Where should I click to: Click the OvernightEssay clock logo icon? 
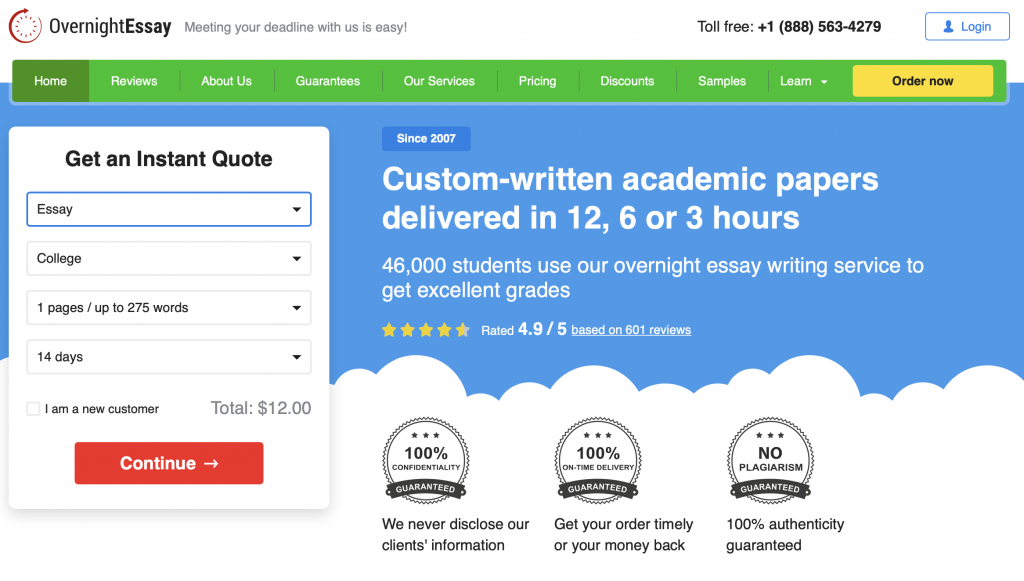point(25,27)
